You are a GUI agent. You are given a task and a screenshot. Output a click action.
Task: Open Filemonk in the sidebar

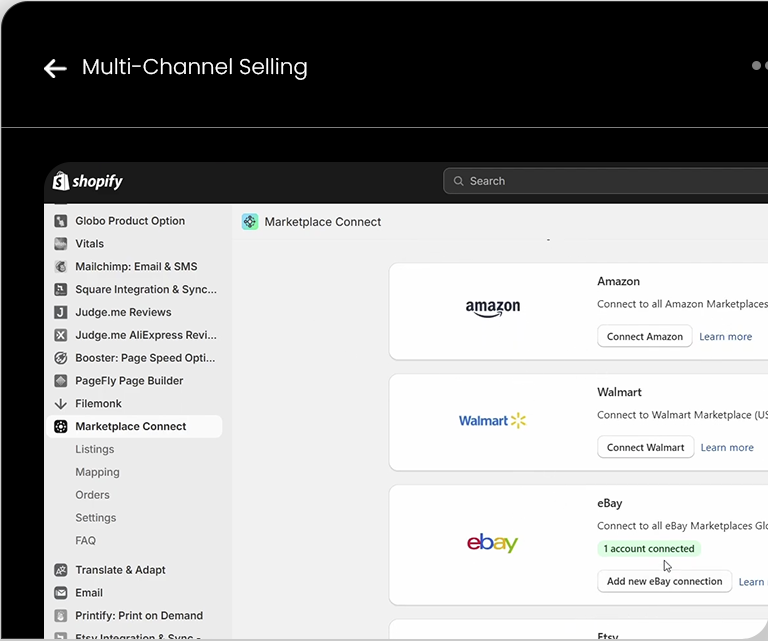pyautogui.click(x=98, y=404)
